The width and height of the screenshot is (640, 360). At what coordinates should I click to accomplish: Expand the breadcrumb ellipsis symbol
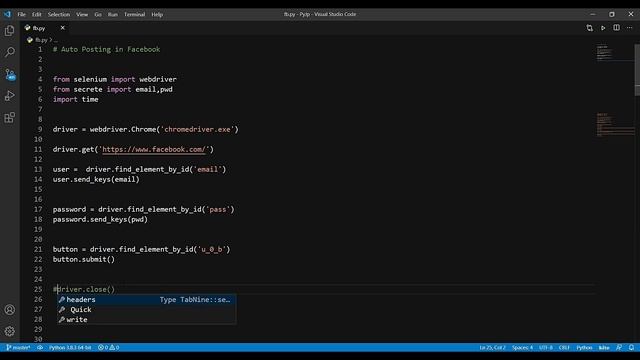pos(56,40)
